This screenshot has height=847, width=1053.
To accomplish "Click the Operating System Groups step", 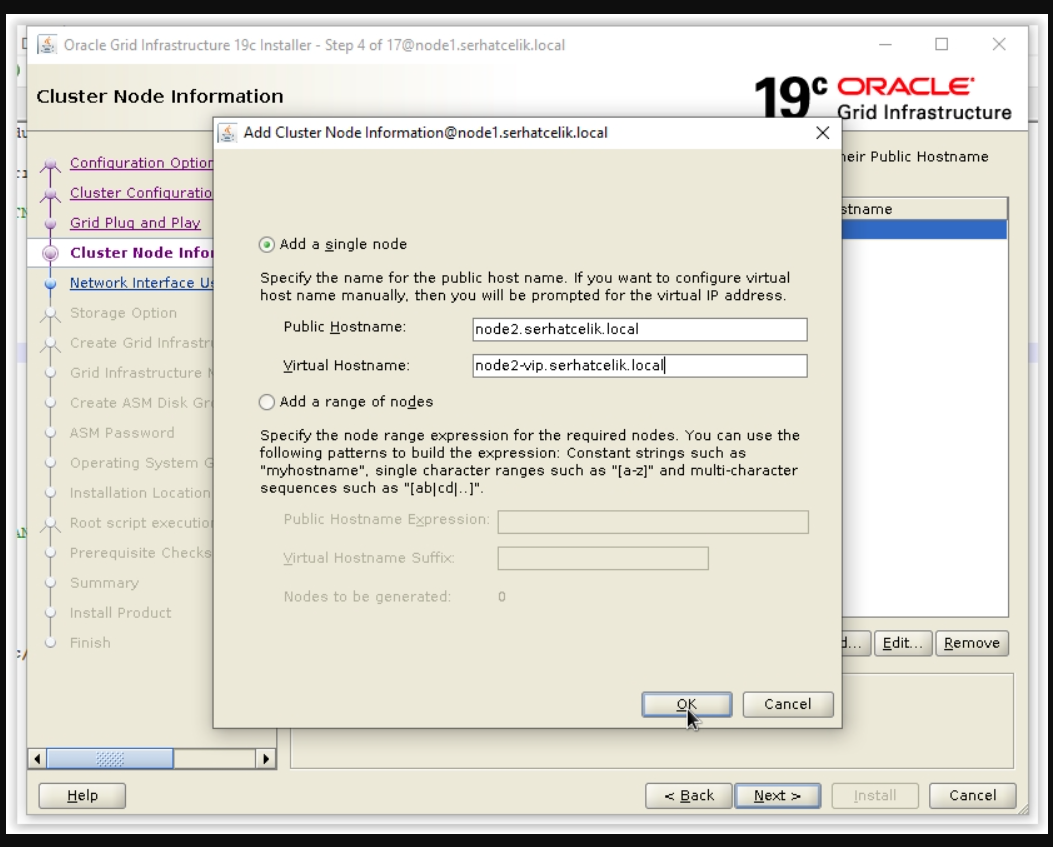I will click(141, 463).
